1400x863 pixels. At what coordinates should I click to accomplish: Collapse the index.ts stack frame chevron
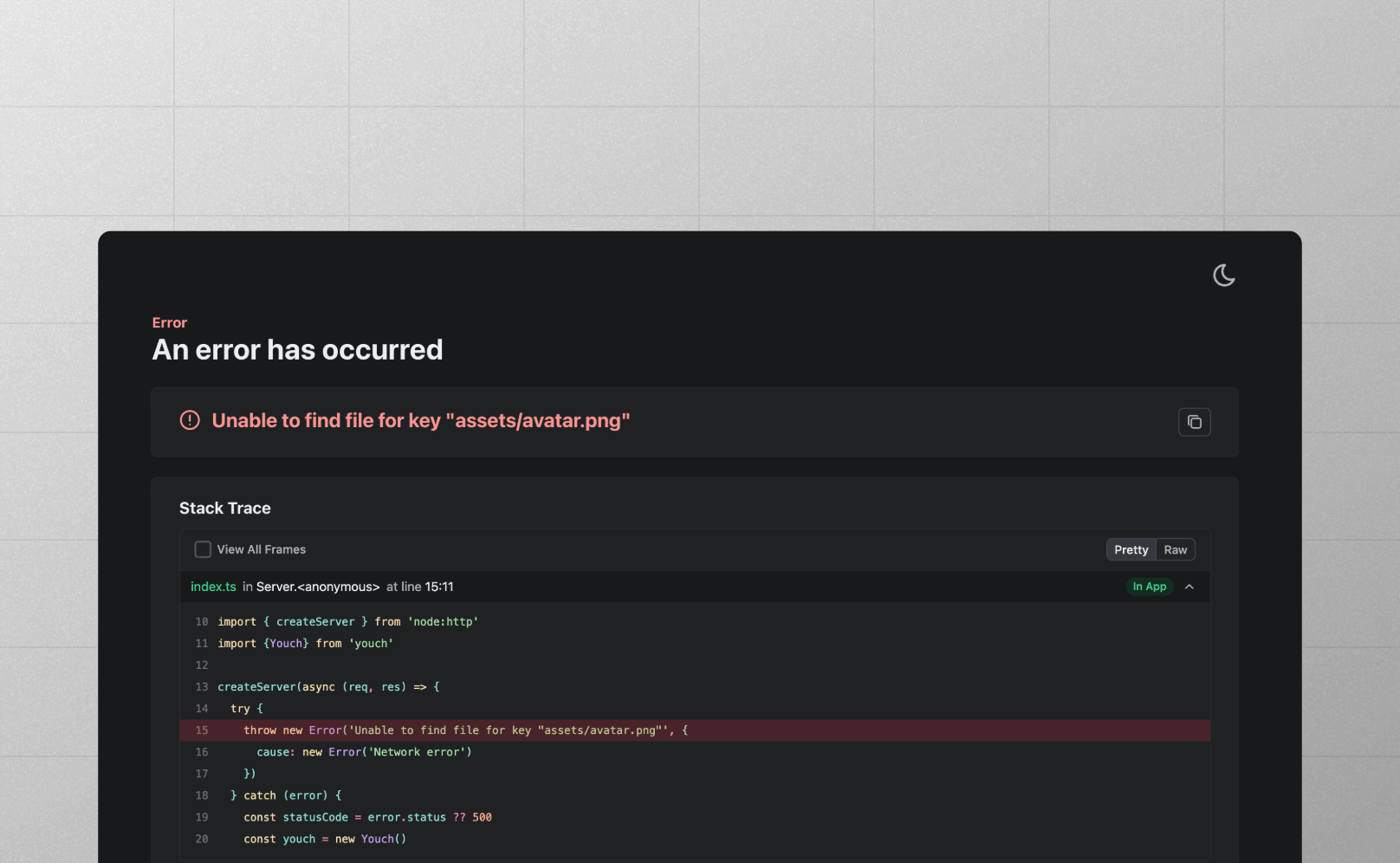[x=1189, y=587]
